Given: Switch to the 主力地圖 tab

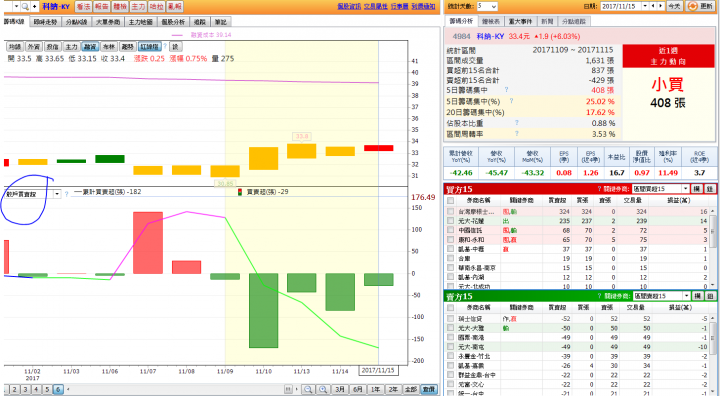Looking at the screenshot, I should (x=140, y=22).
